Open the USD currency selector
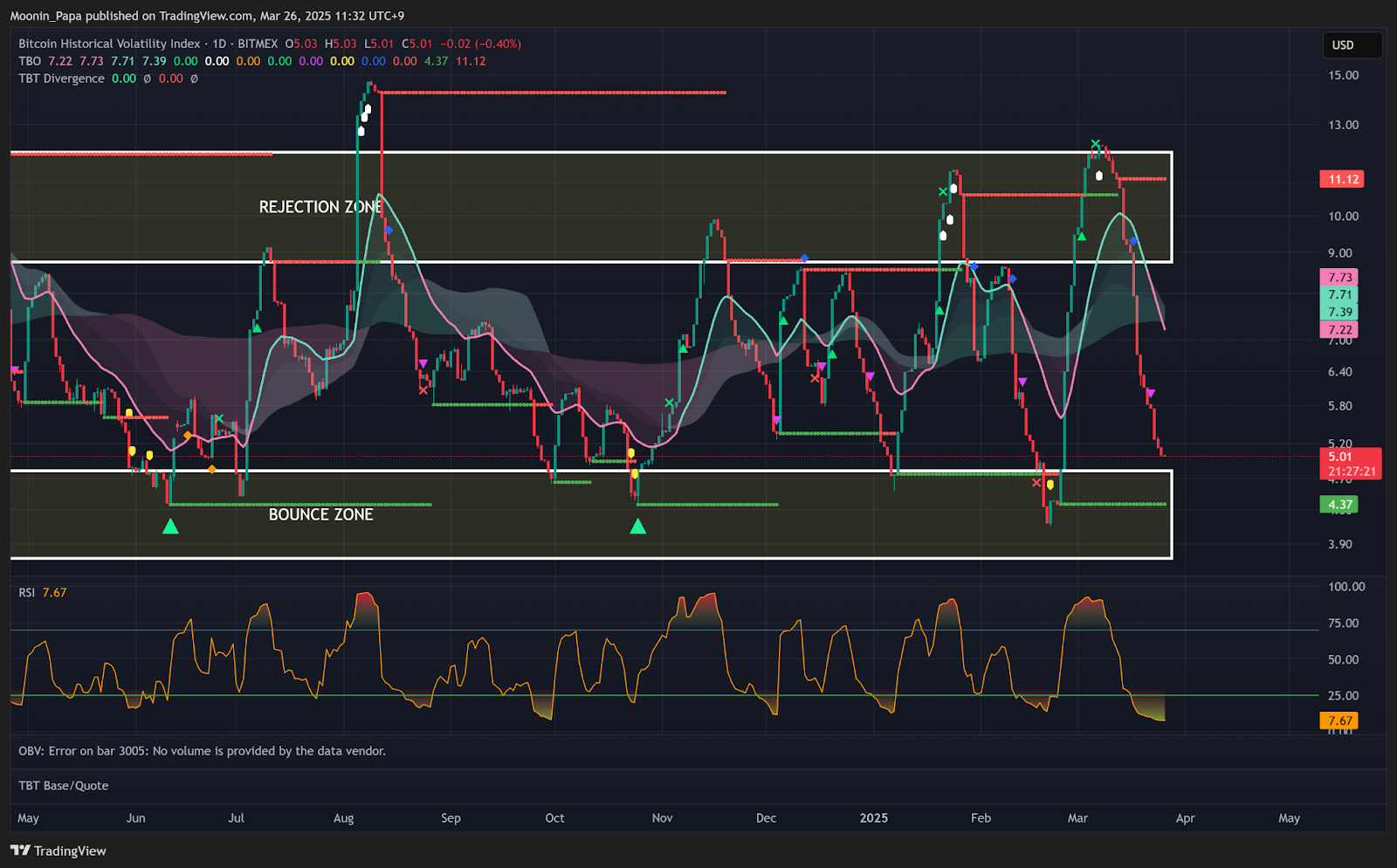Screen dimensions: 1397x868 point(1352,45)
